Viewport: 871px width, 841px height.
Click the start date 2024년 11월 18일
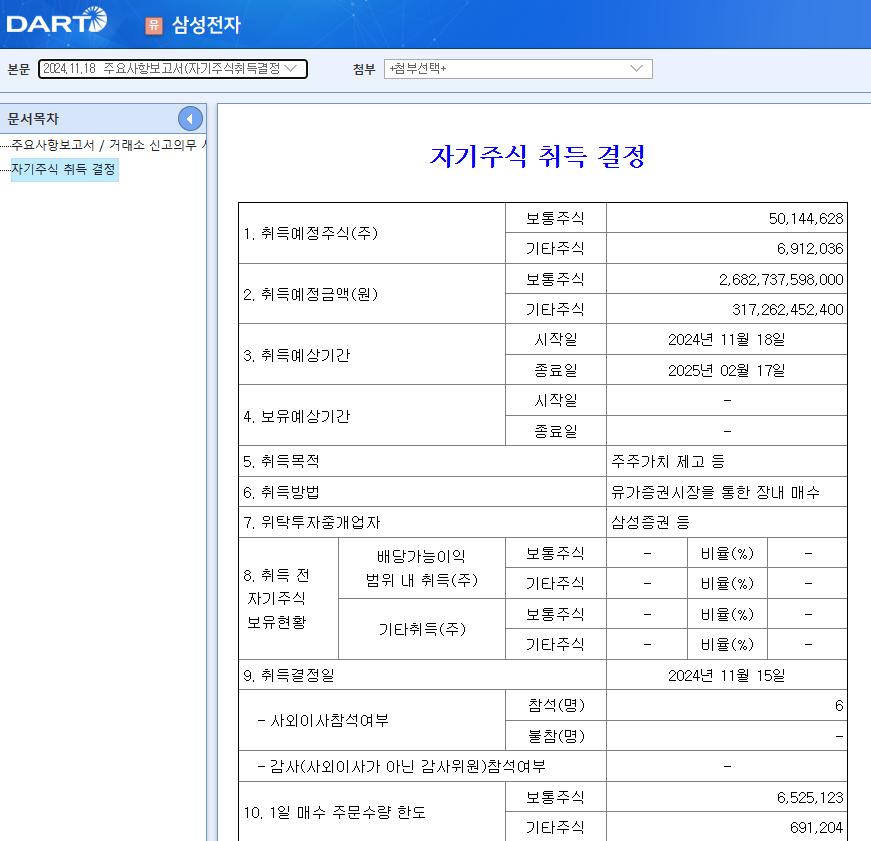[727, 340]
